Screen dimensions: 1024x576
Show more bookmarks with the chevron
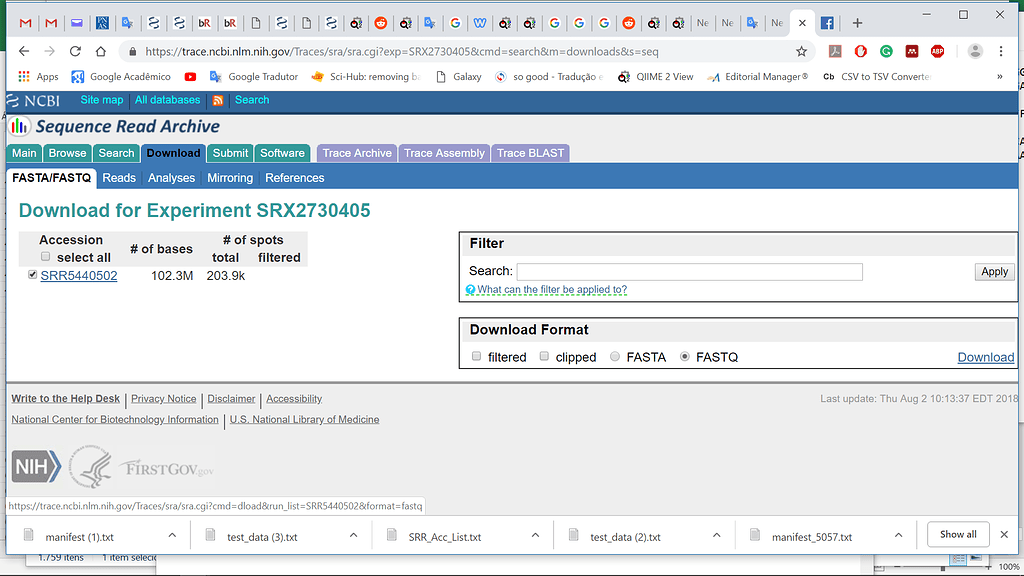(999, 76)
